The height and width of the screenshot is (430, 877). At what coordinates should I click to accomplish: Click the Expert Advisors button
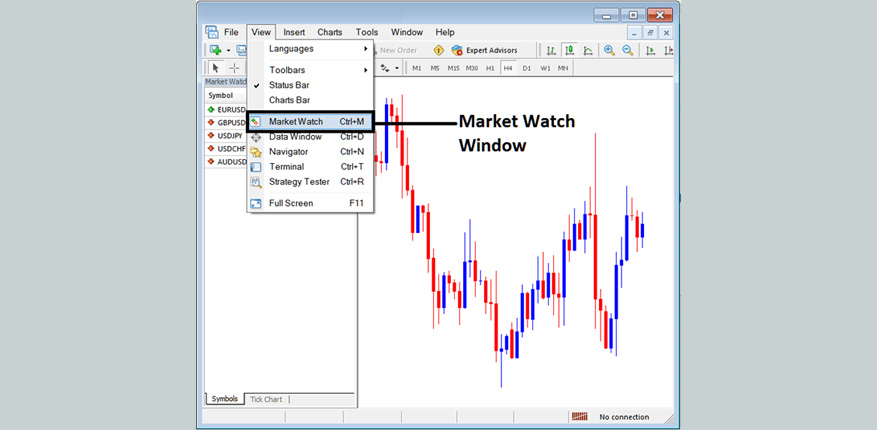[484, 50]
